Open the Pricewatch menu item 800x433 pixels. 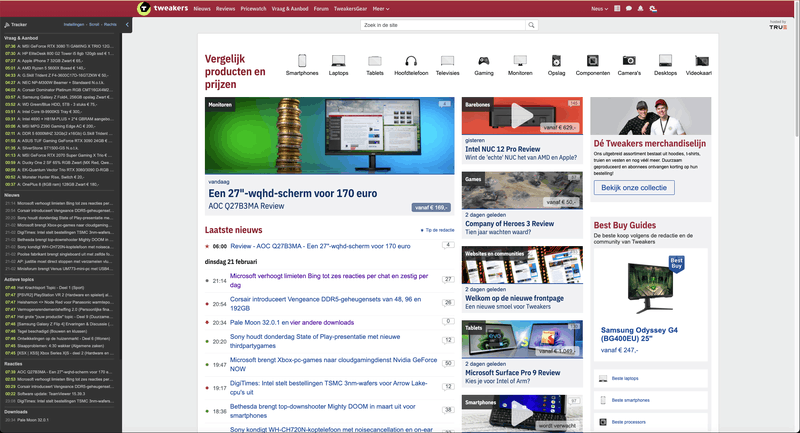pyautogui.click(x=254, y=9)
